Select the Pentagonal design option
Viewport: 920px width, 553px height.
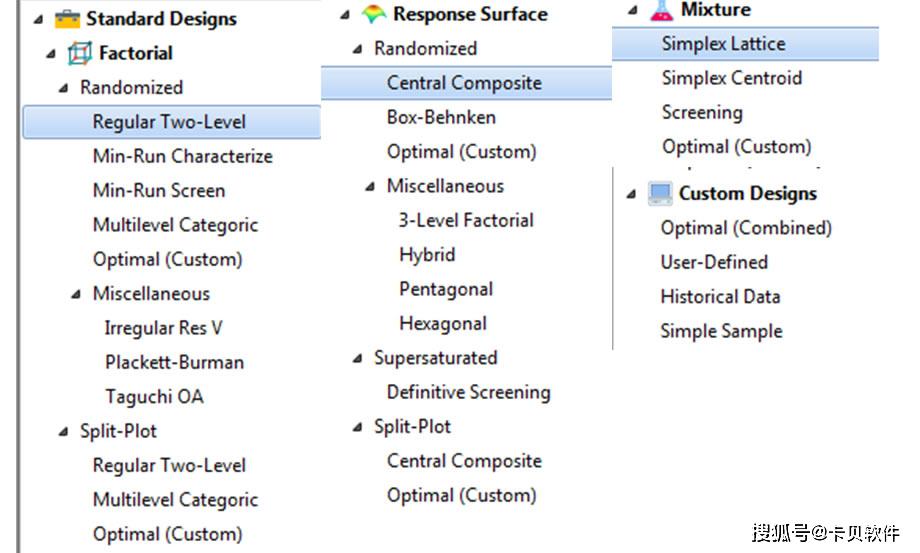click(x=444, y=289)
